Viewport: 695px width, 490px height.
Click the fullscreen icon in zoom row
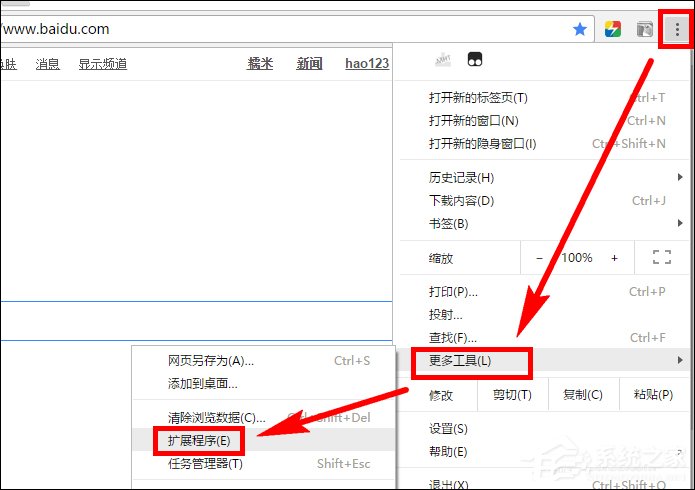(x=662, y=257)
